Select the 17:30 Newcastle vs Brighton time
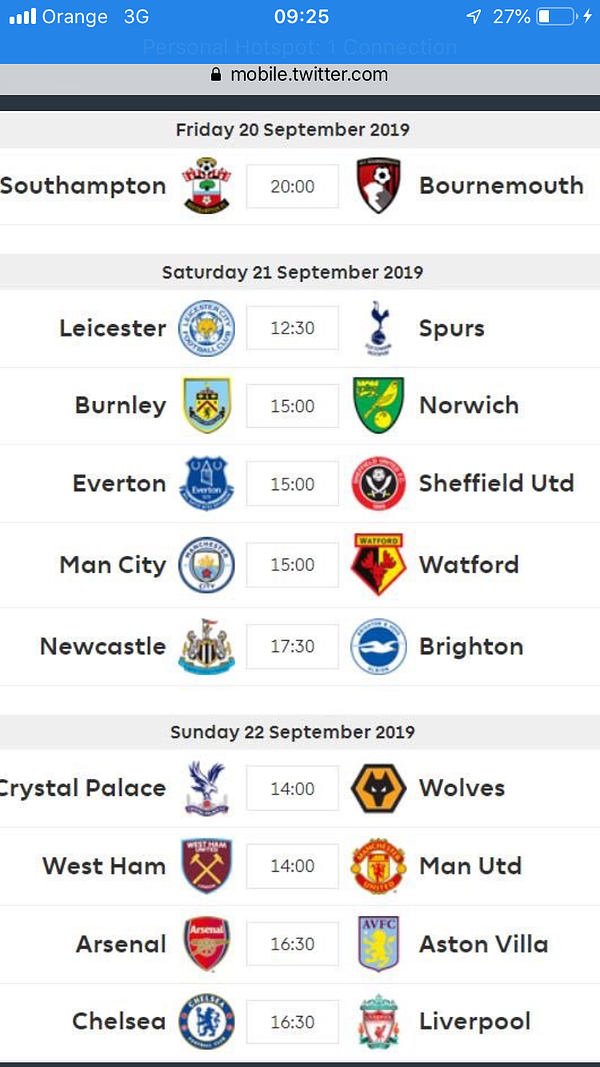 tap(293, 646)
